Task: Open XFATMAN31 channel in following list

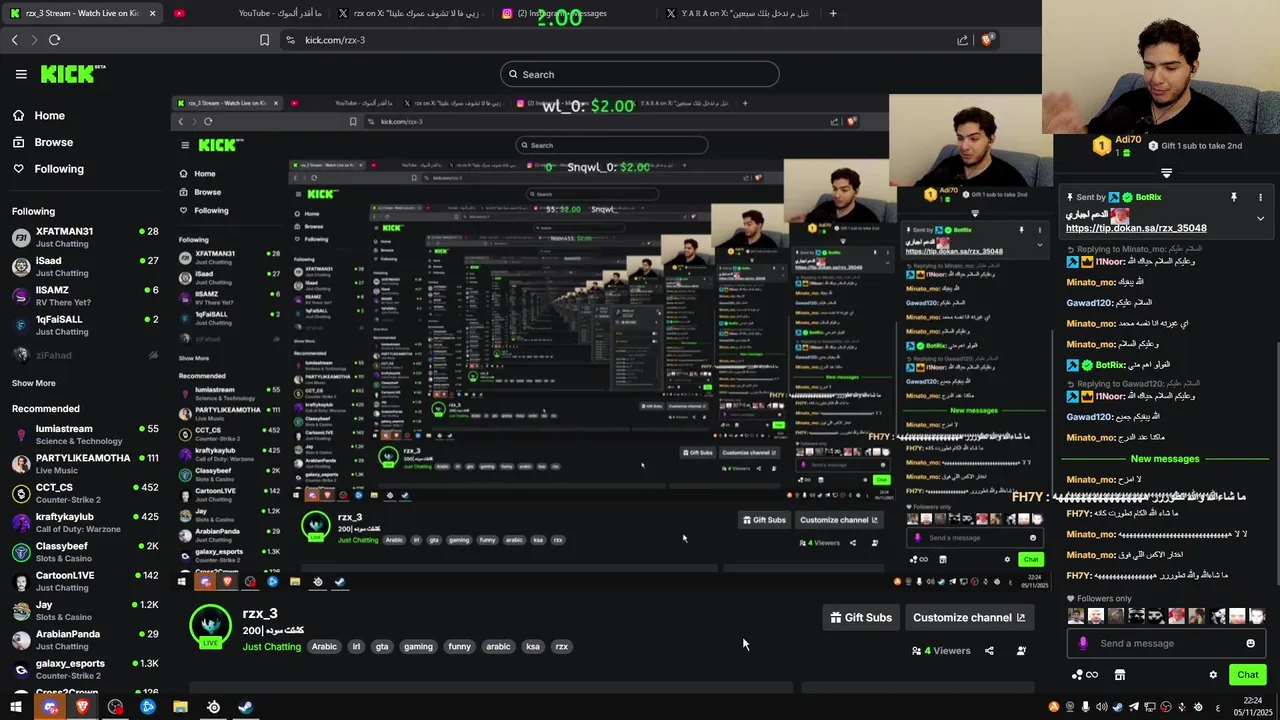Action: (x=85, y=237)
